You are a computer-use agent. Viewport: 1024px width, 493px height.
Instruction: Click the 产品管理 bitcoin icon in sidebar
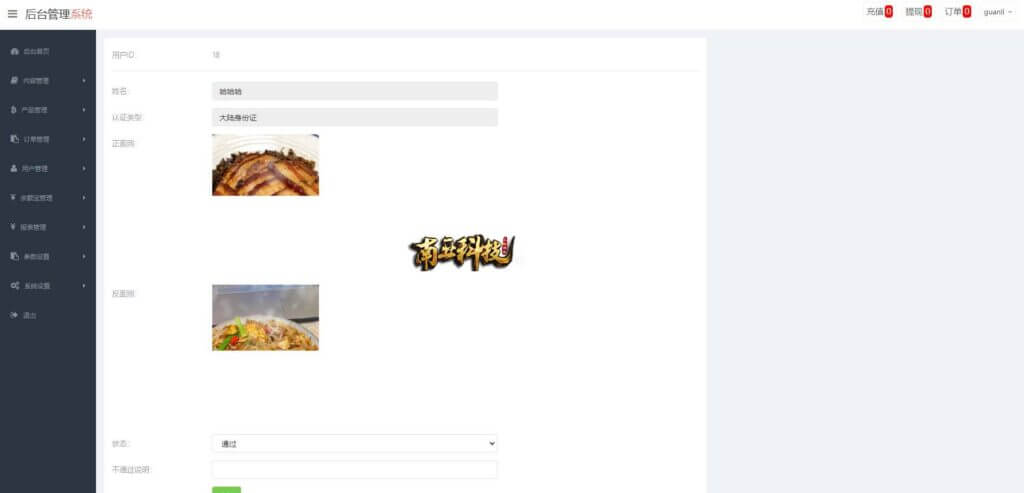click(x=14, y=110)
